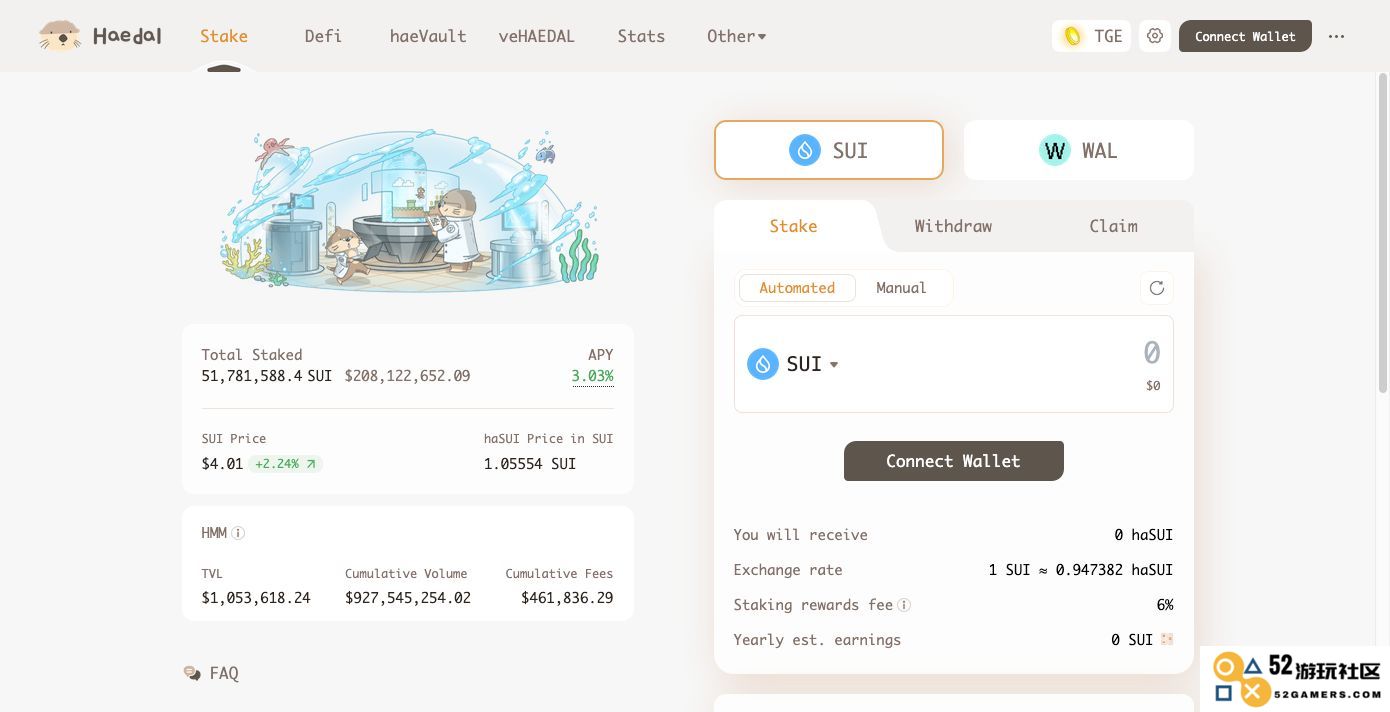
Task: Open the veHAEDAL menu item
Action: 536,36
